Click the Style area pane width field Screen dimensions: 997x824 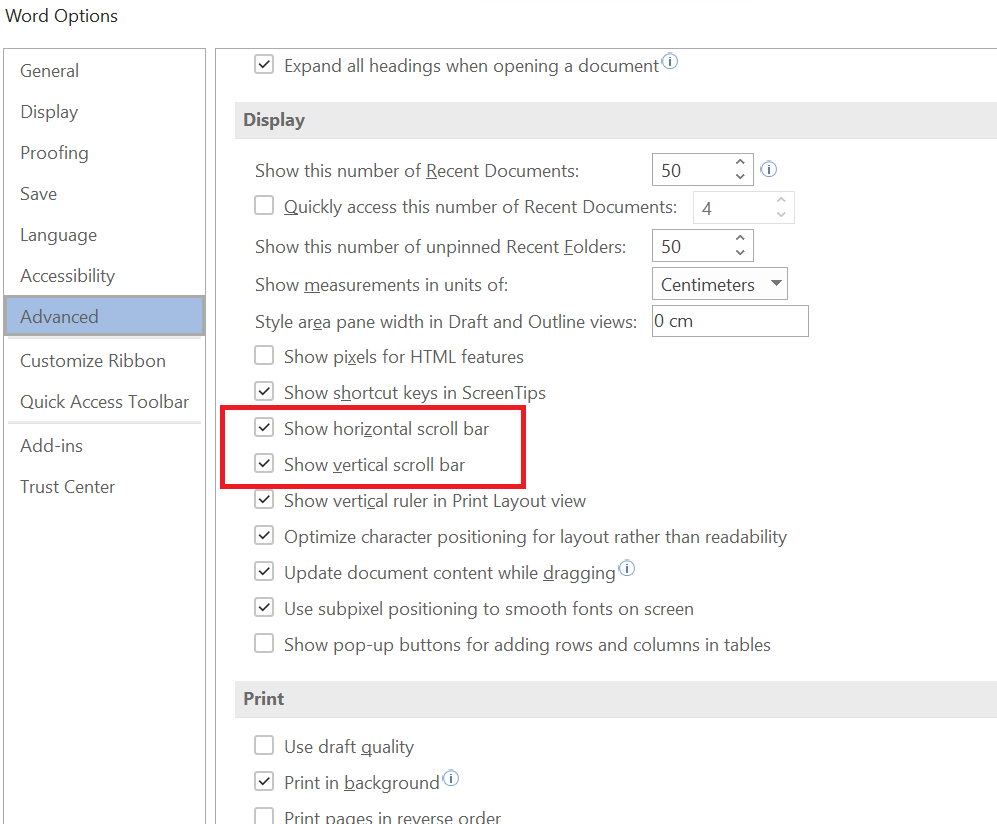pos(730,321)
